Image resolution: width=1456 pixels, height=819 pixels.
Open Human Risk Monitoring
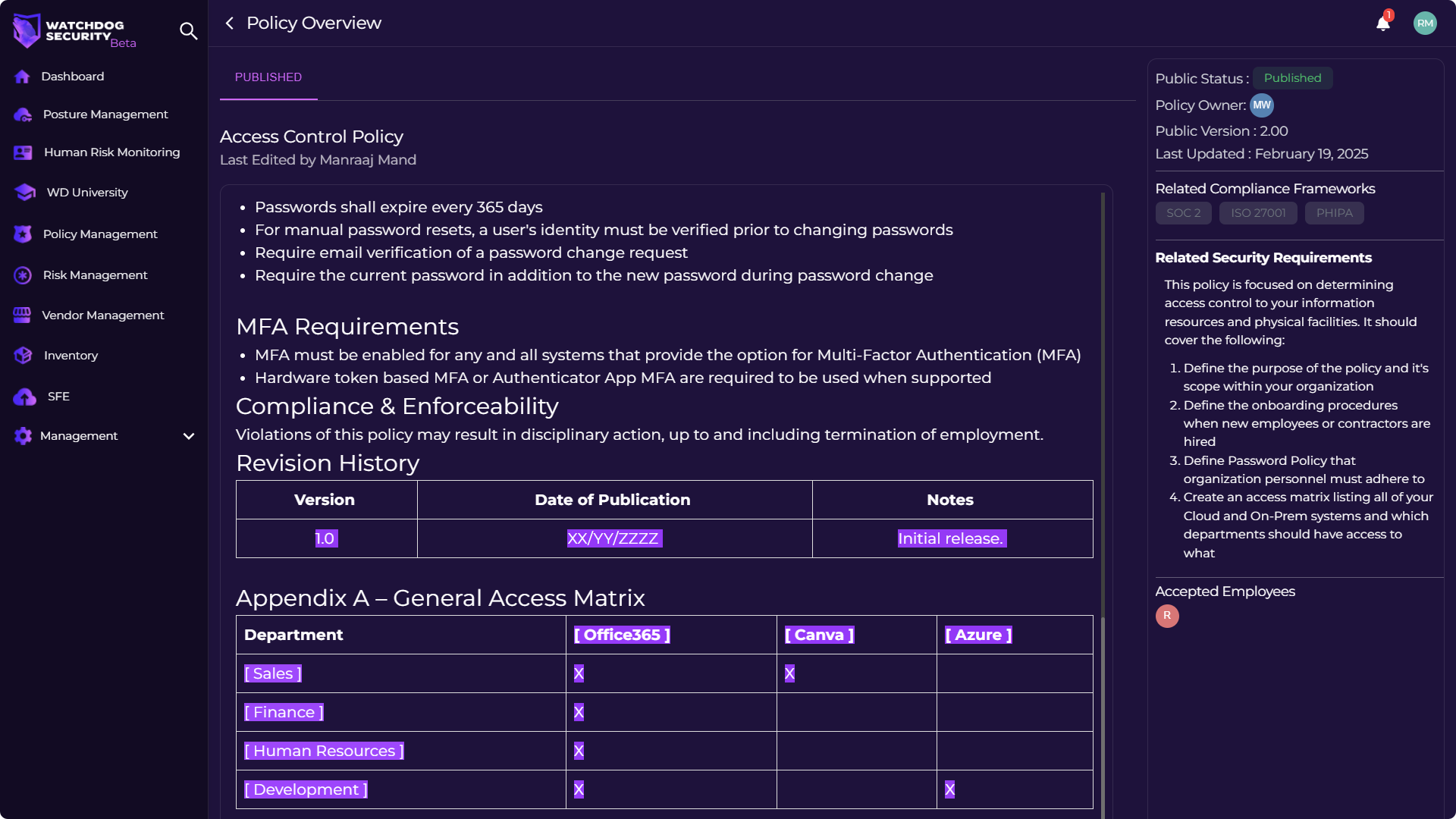pyautogui.click(x=22, y=152)
